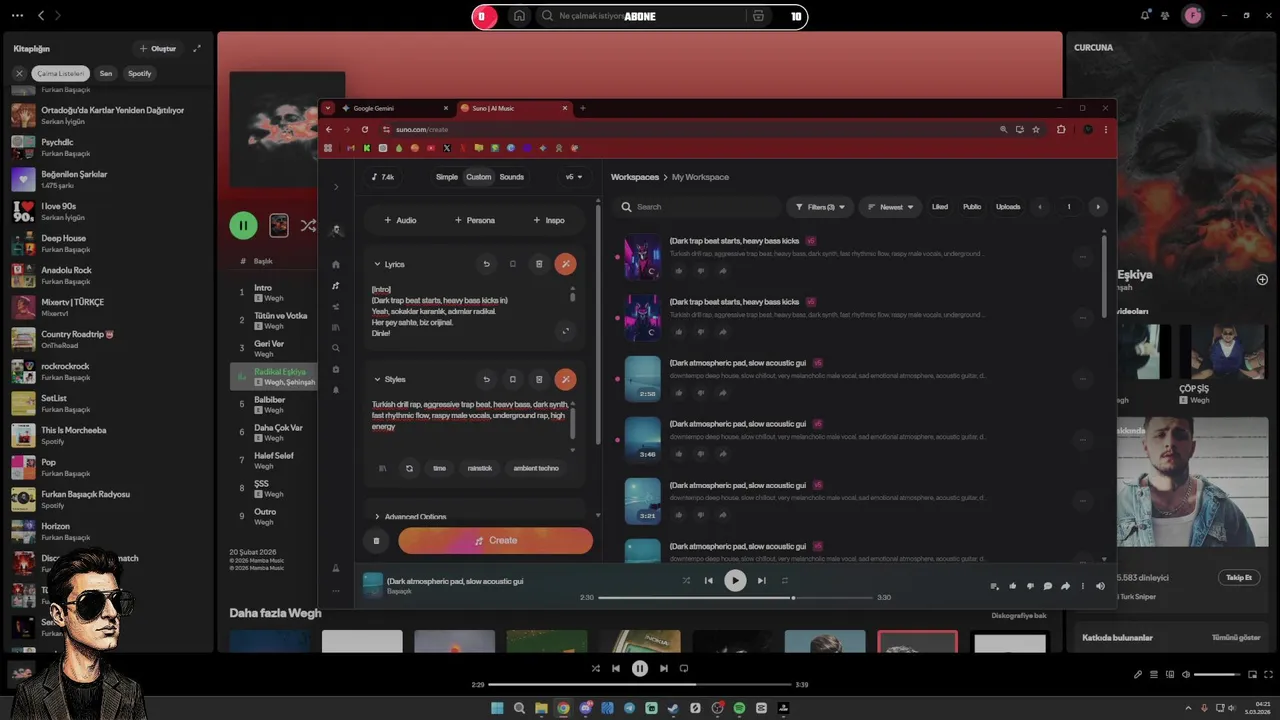Viewport: 1280px width, 720px height.
Task: Toggle repeat in Spotify bottom player
Action: pyautogui.click(x=684, y=668)
